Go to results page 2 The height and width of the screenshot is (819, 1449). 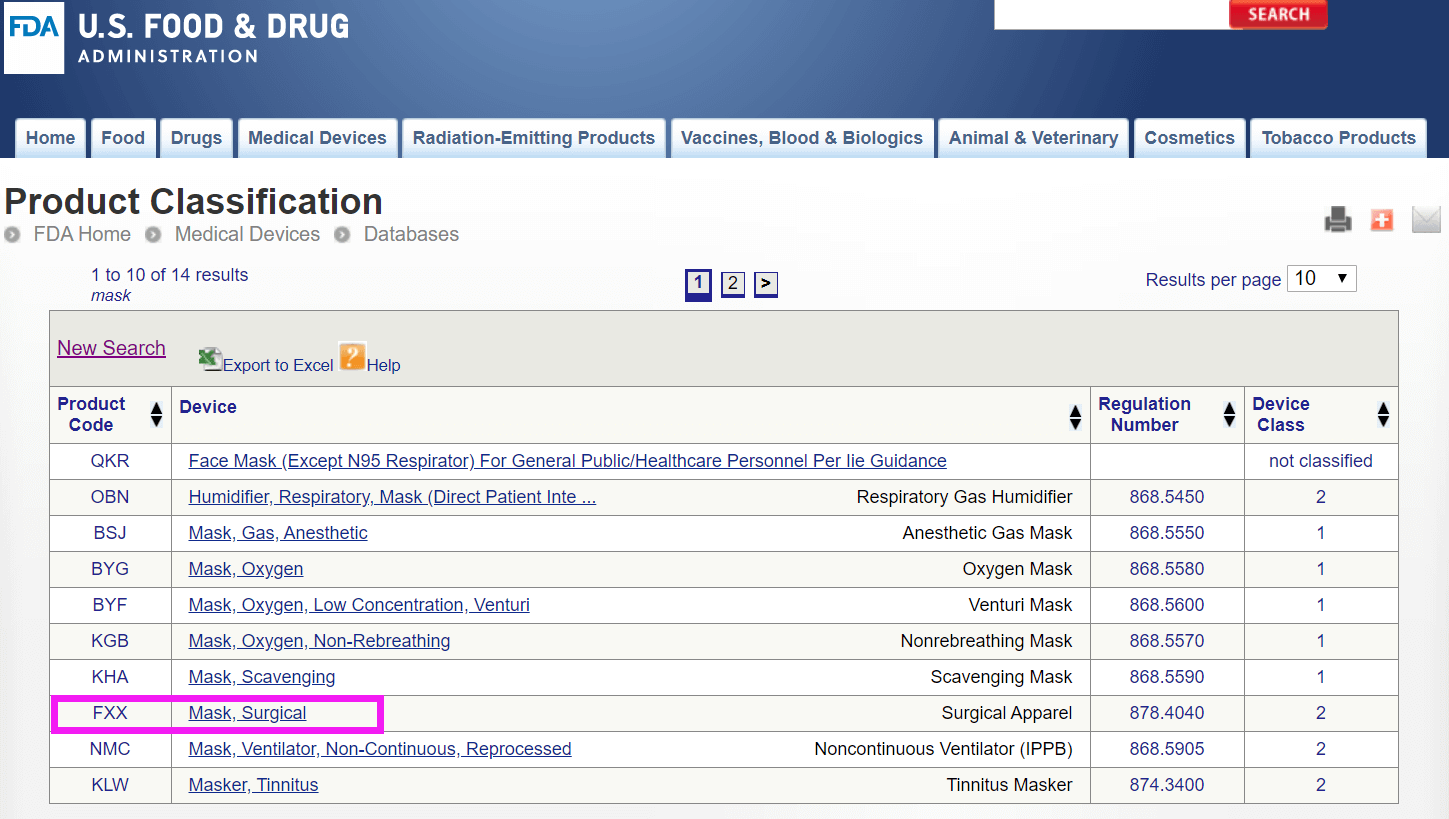(x=733, y=284)
